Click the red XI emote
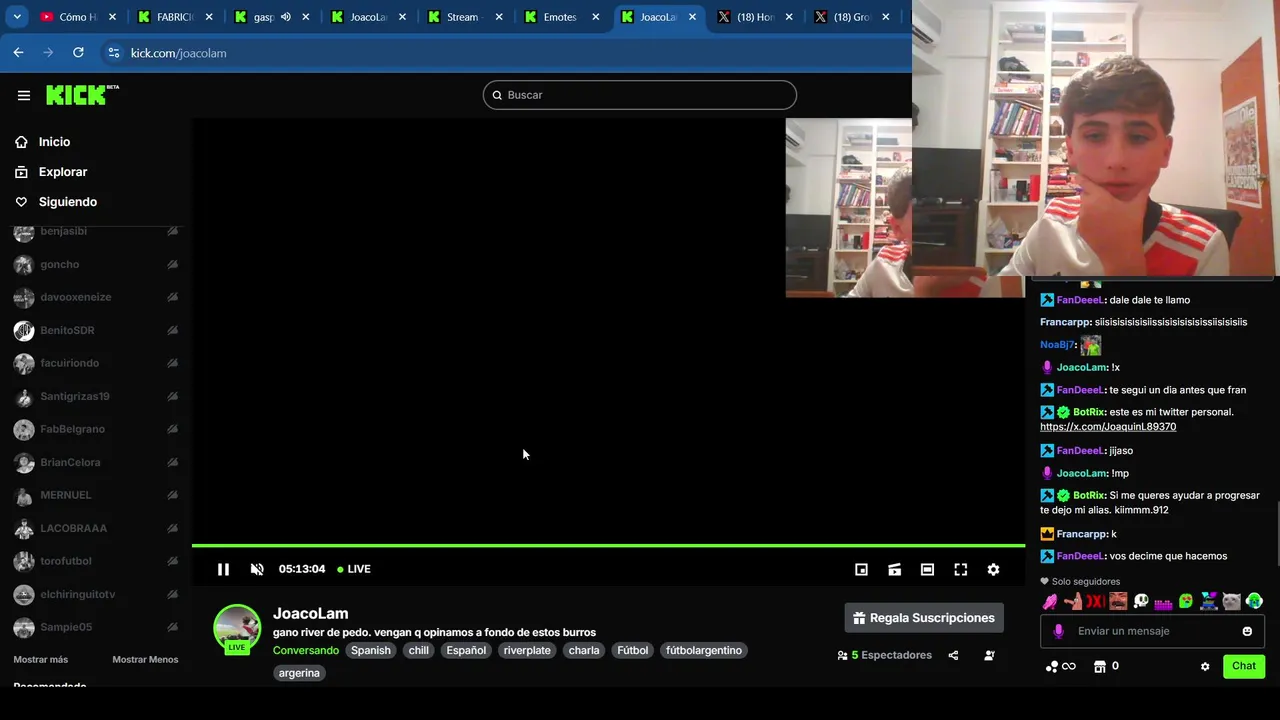Screen dimensions: 1280x720 (1095, 601)
